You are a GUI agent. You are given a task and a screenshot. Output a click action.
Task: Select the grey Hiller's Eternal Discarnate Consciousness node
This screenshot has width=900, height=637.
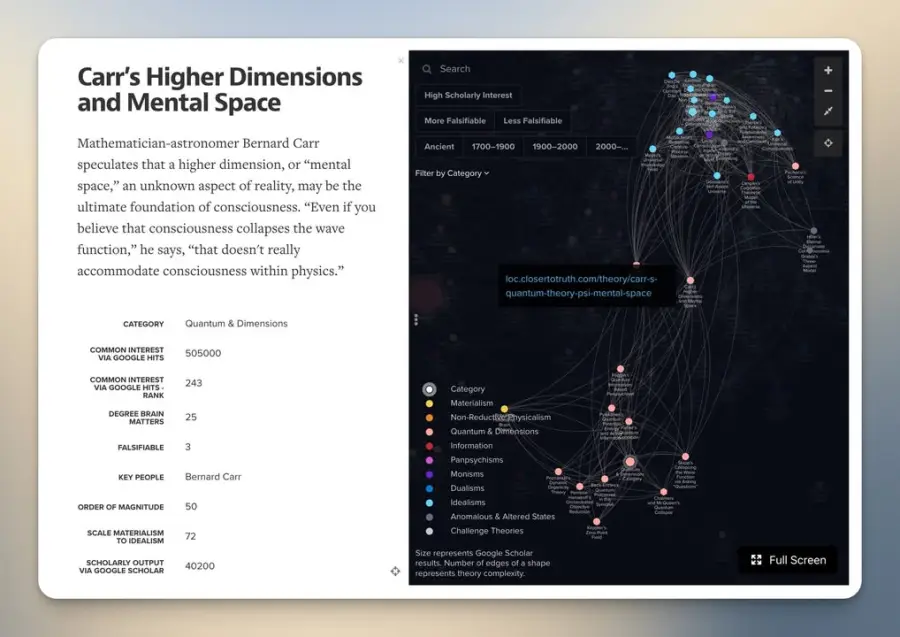[813, 231]
